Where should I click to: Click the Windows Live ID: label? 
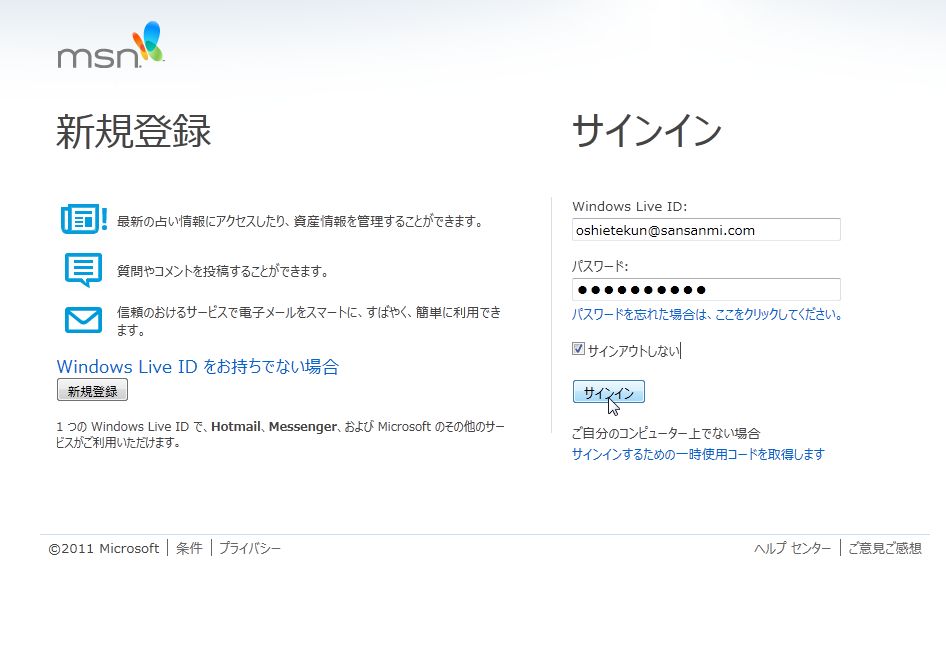point(630,206)
